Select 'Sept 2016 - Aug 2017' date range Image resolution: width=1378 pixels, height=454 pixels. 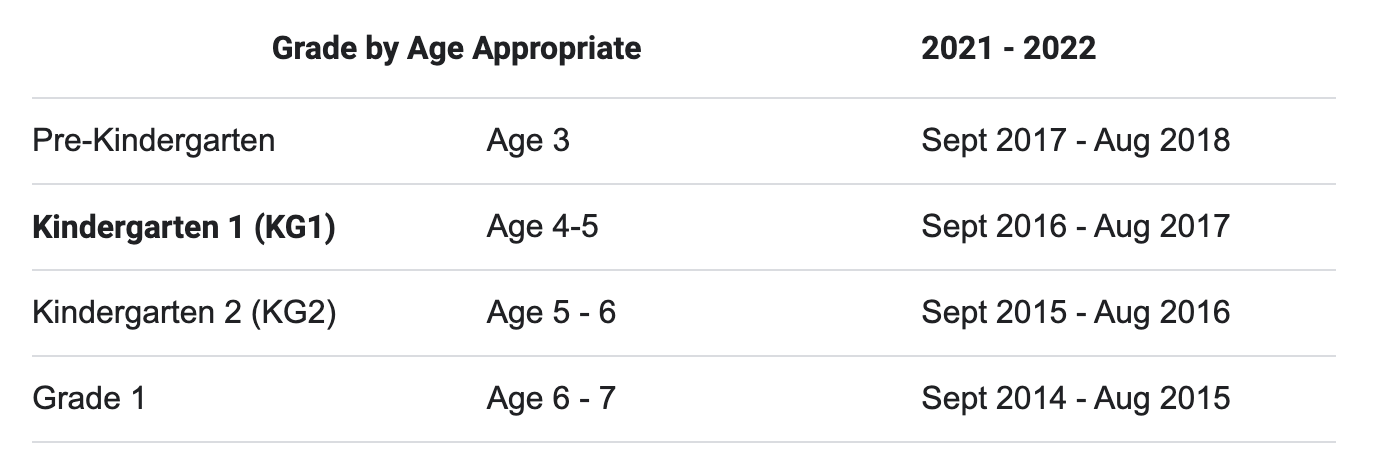(1075, 227)
